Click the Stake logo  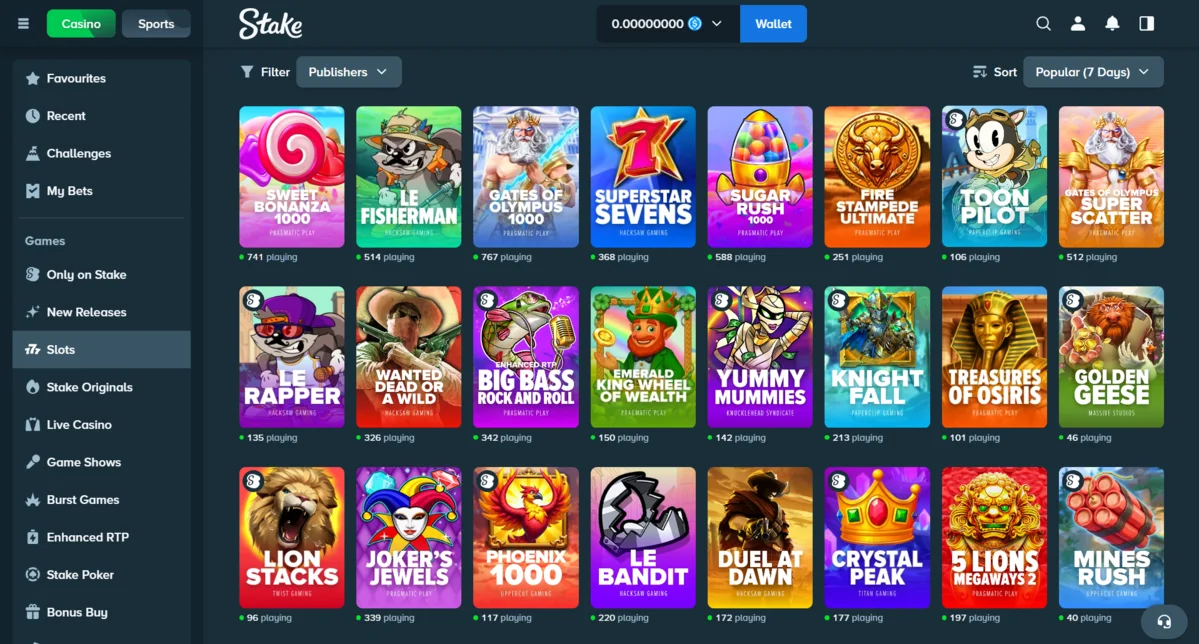[x=271, y=24]
